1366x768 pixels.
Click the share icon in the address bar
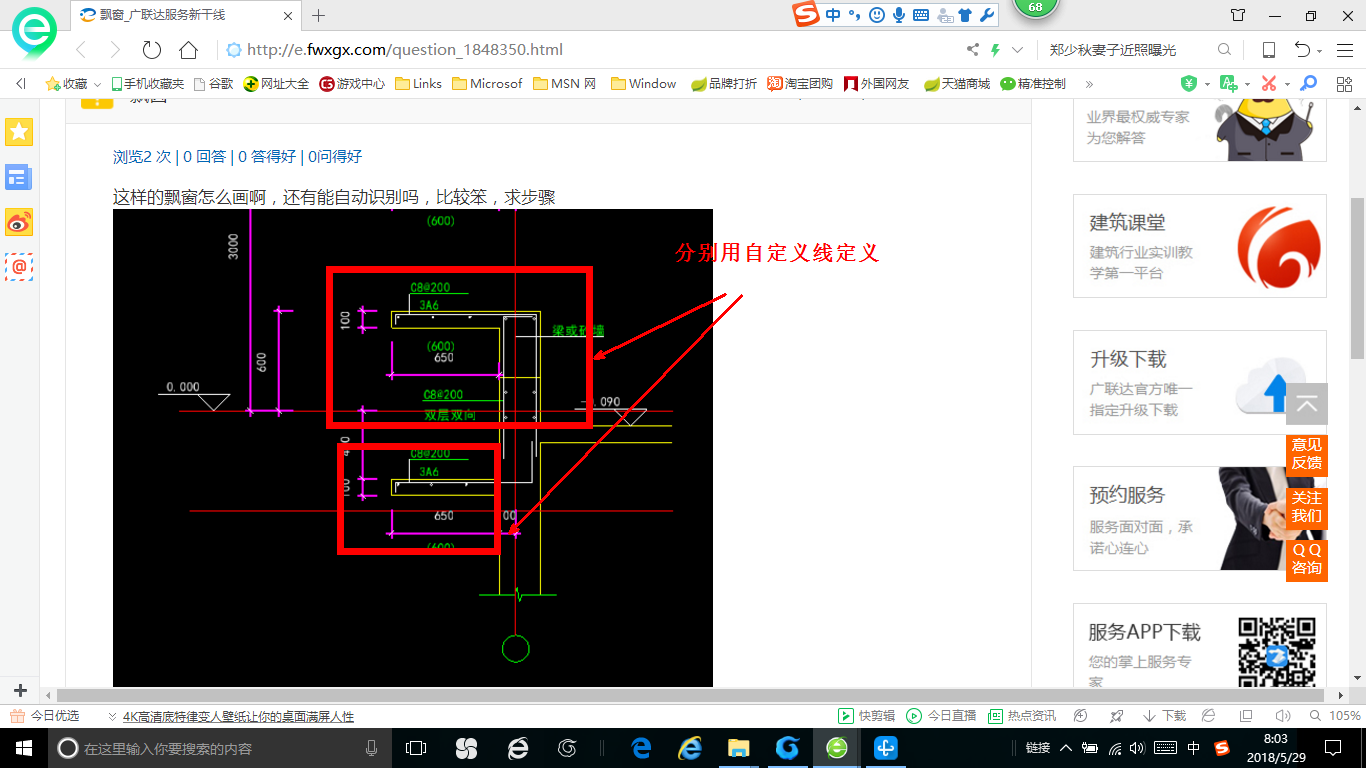click(973, 50)
